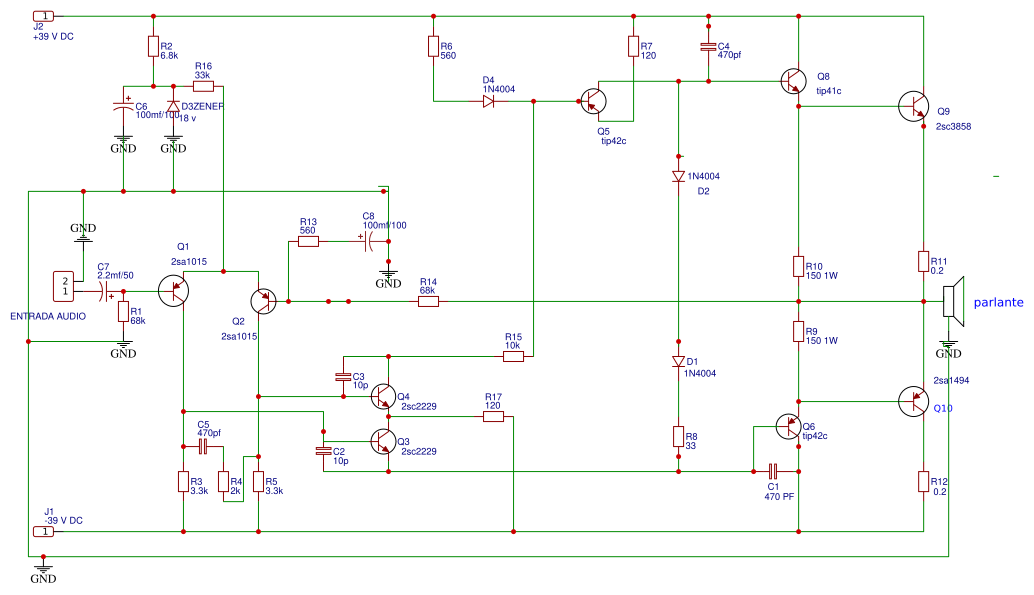This screenshot has height=595, width=1034.
Task: Select the R8 resistor symbol
Action: coord(679,437)
